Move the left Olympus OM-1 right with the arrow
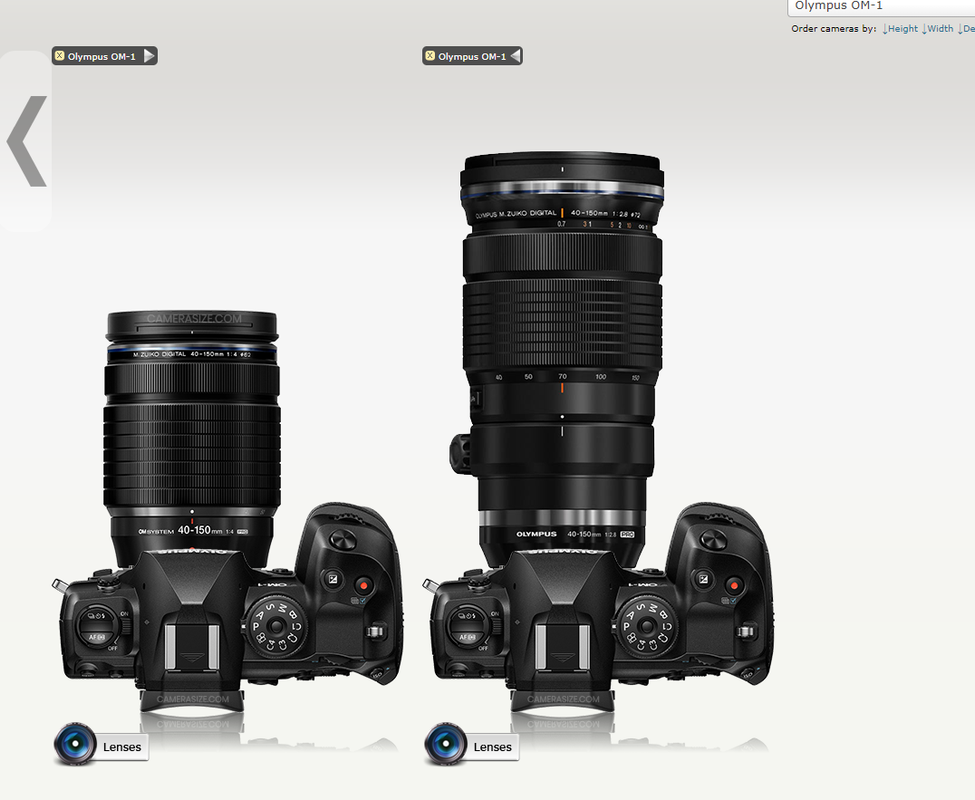Screen dimensions: 975x800 149,56
